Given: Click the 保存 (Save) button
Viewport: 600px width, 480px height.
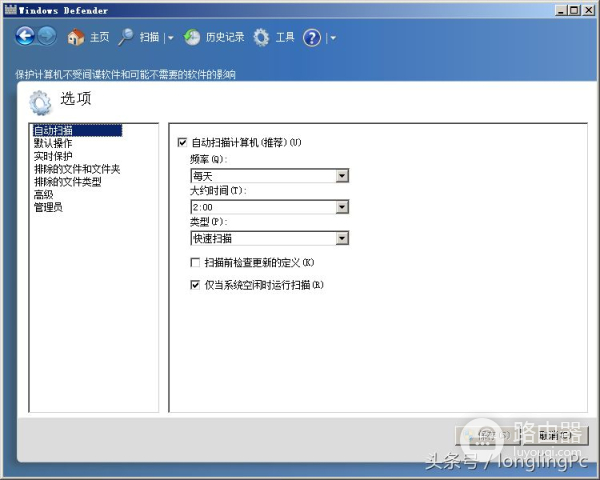Looking at the screenshot, I should click(x=487, y=435).
